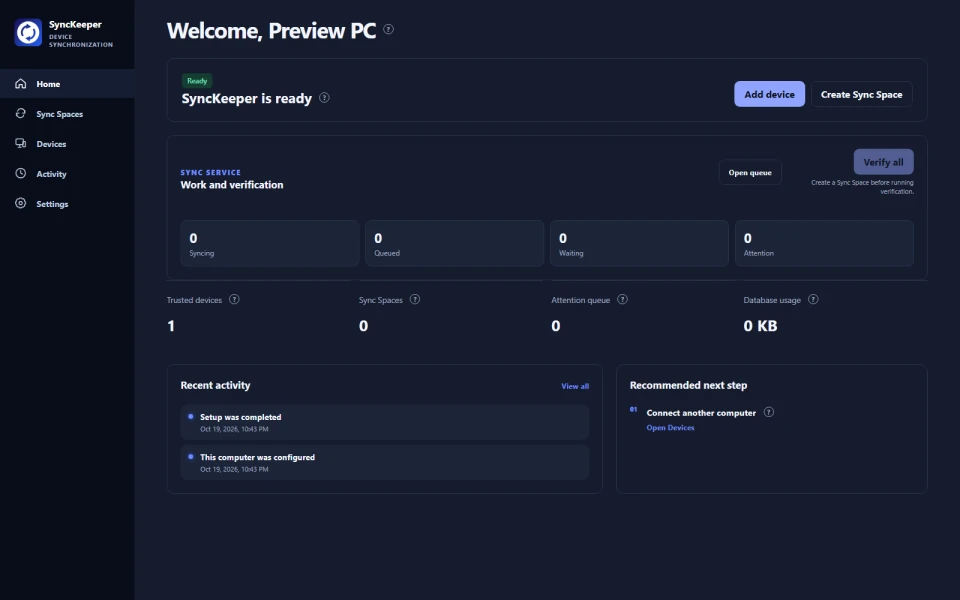Go to Home in the sidebar
960x600 pixels.
point(67,84)
